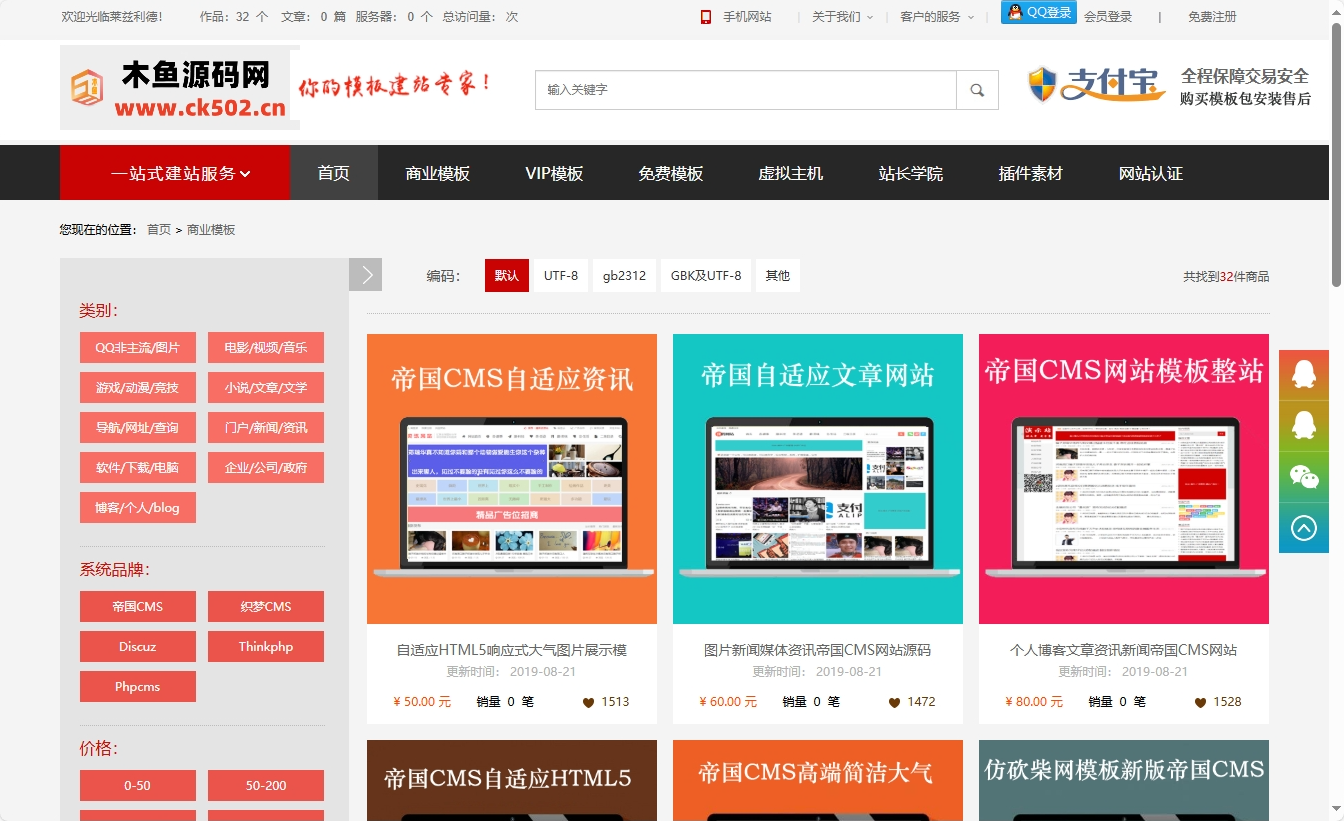
Task: Click the QQ登录 penguin button
Action: pyautogui.click(x=1038, y=12)
